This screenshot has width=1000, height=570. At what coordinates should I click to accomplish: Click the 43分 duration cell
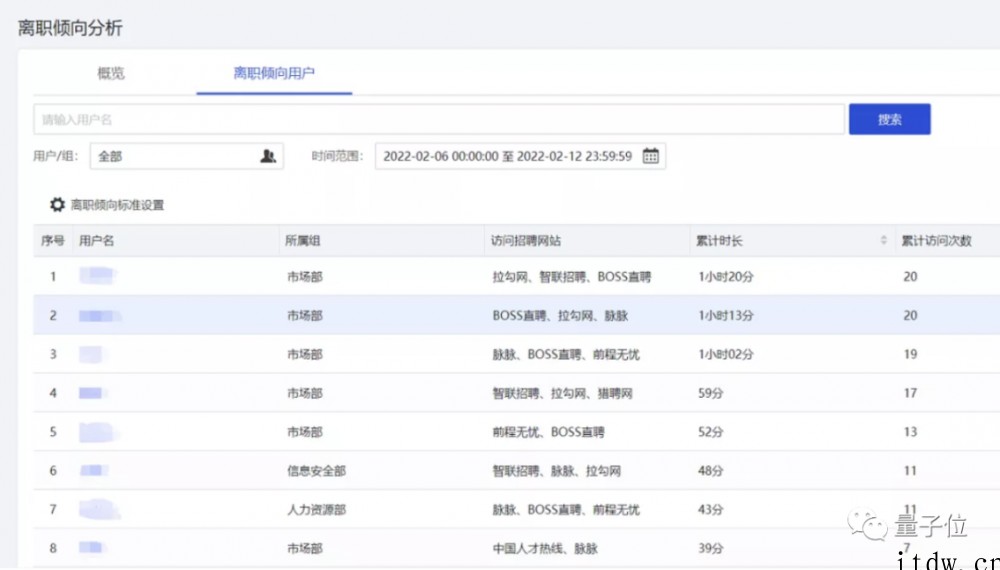711,509
